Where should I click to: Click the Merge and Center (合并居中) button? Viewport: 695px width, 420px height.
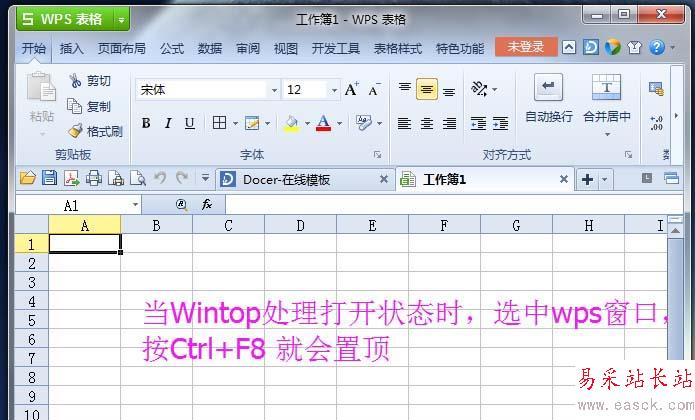pyautogui.click(x=607, y=103)
